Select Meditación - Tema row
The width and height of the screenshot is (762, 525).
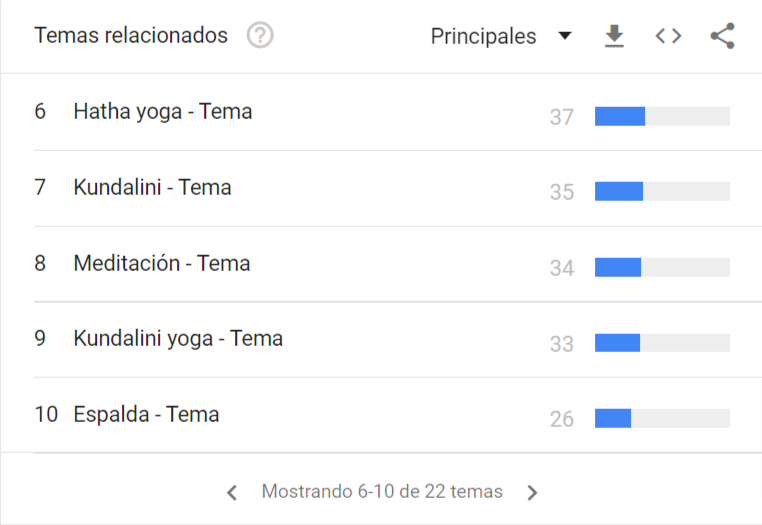tap(382, 264)
